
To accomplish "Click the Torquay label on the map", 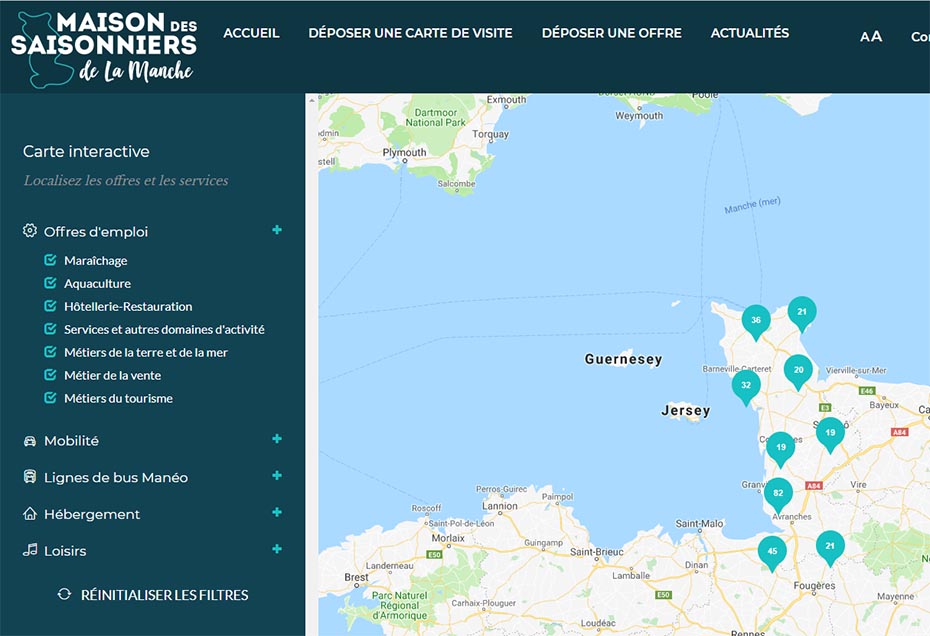I will click(x=491, y=135).
